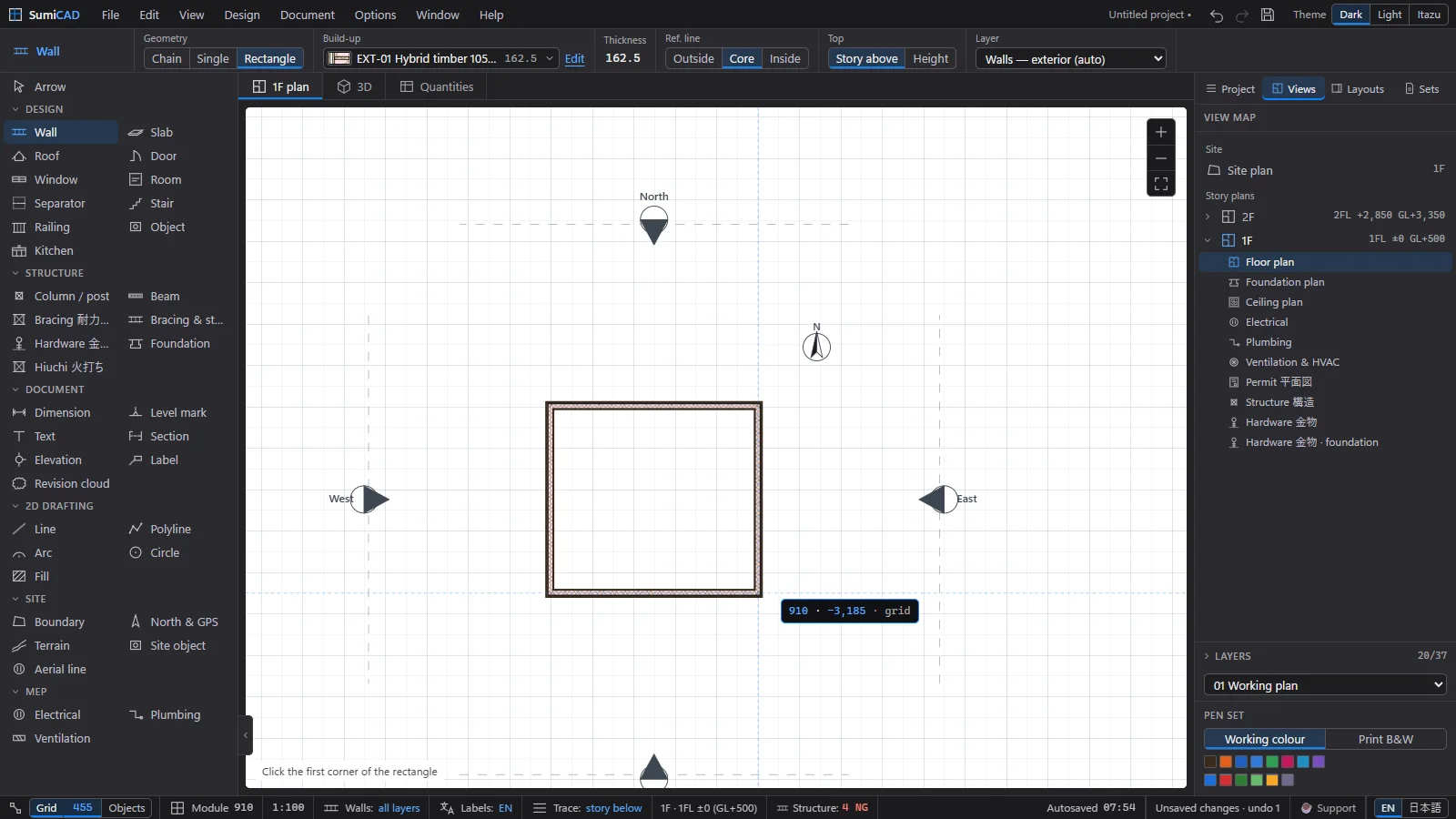Open the Build-up EXT-01 Hybrid timber dropdown

click(441, 58)
